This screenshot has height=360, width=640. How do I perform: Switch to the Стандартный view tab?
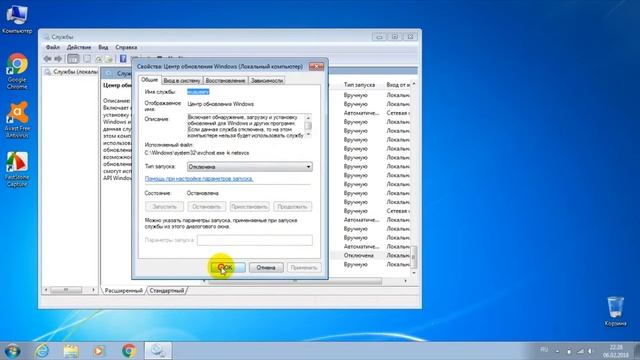tap(167, 291)
